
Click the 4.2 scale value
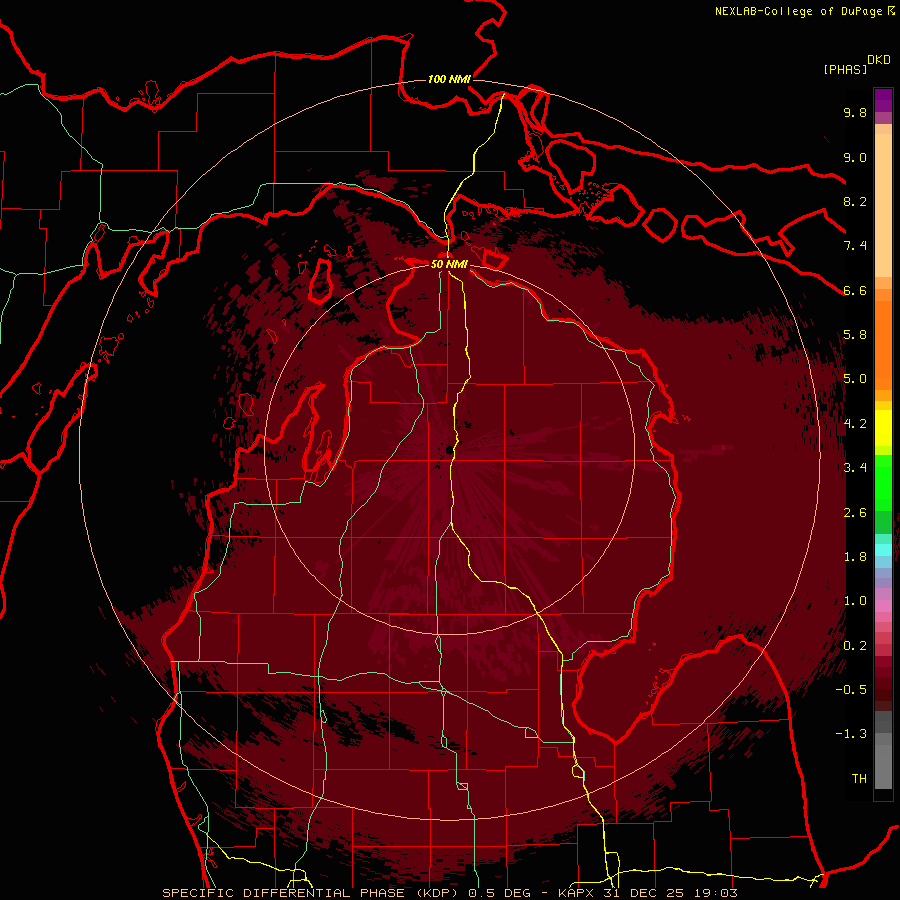[855, 424]
